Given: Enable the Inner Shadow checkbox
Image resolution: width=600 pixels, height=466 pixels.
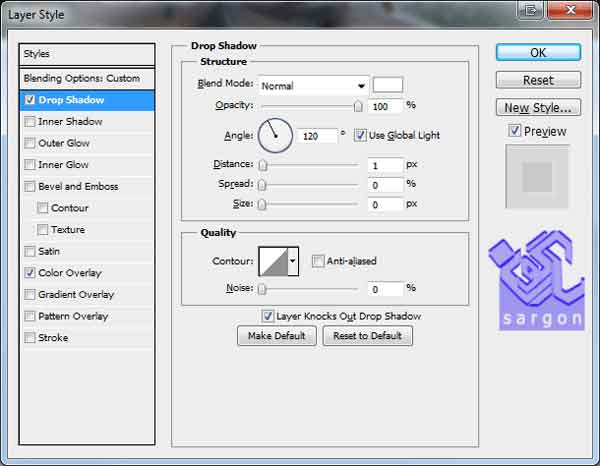Looking at the screenshot, I should click(30, 122).
